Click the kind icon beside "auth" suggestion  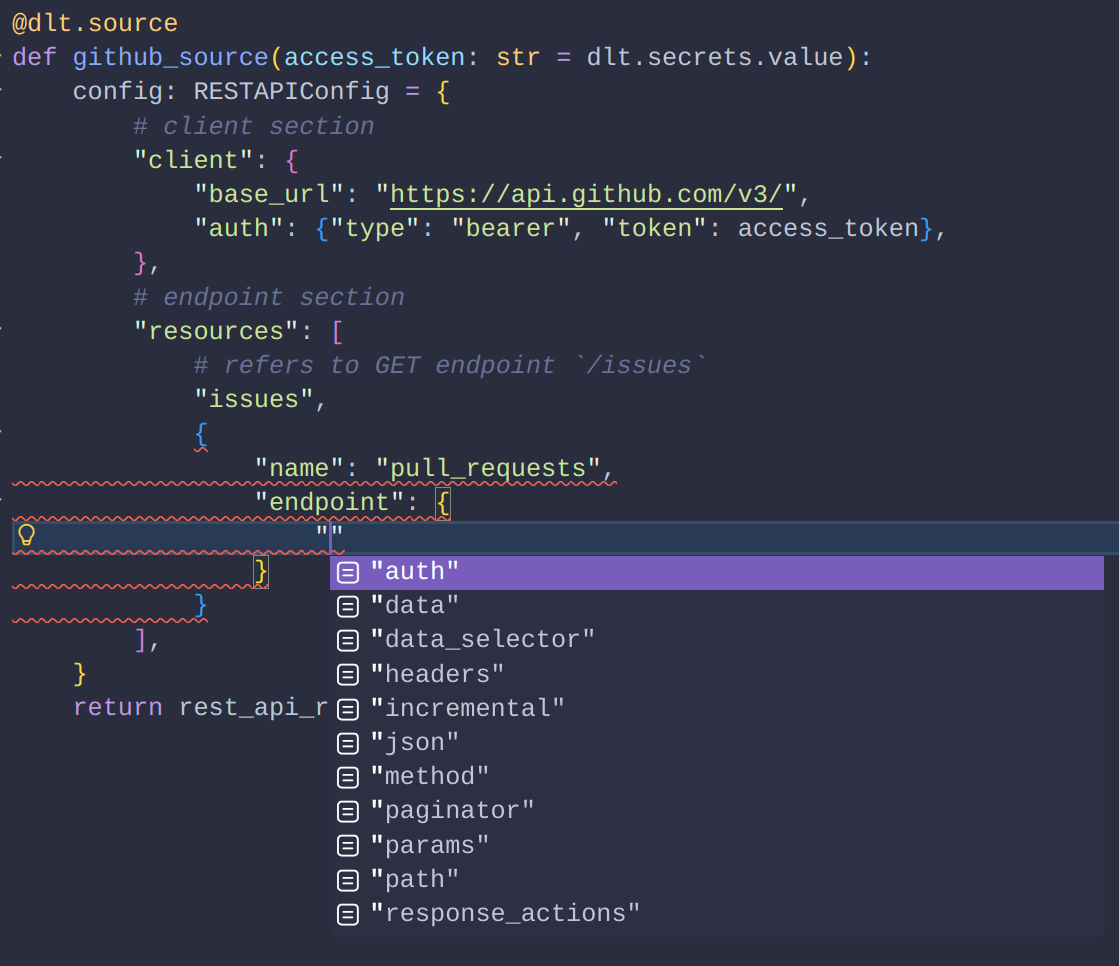click(347, 571)
